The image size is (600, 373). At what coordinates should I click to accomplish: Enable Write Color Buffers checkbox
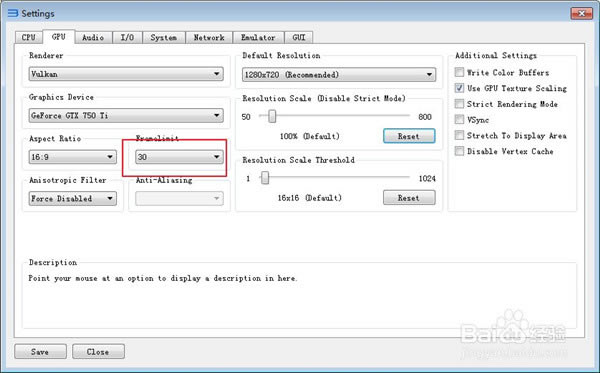pos(459,72)
